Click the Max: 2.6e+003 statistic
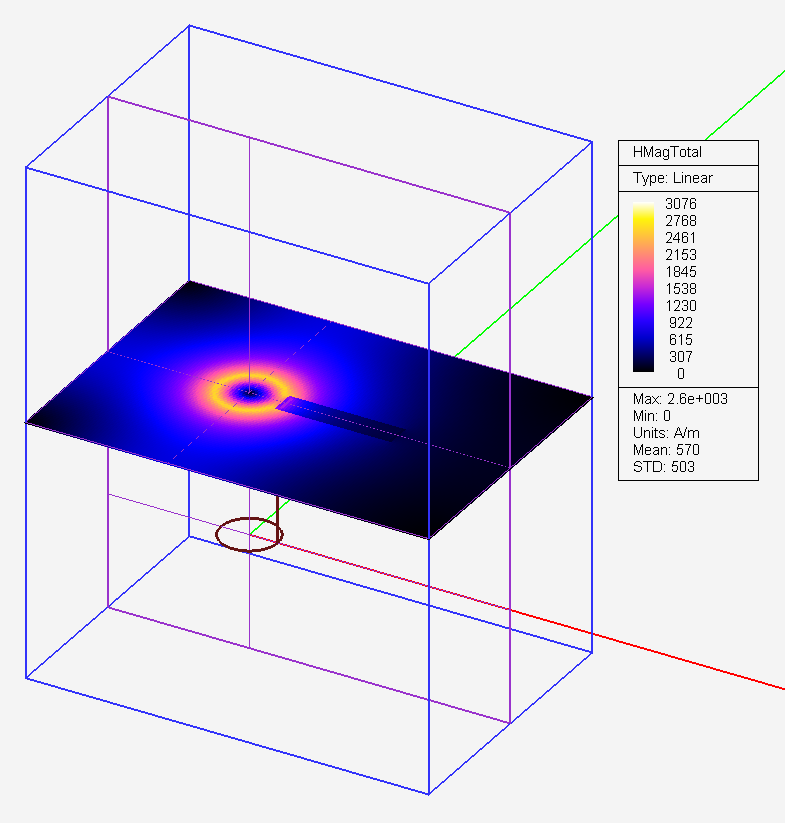Screen dimensions: 785x823 679,400
